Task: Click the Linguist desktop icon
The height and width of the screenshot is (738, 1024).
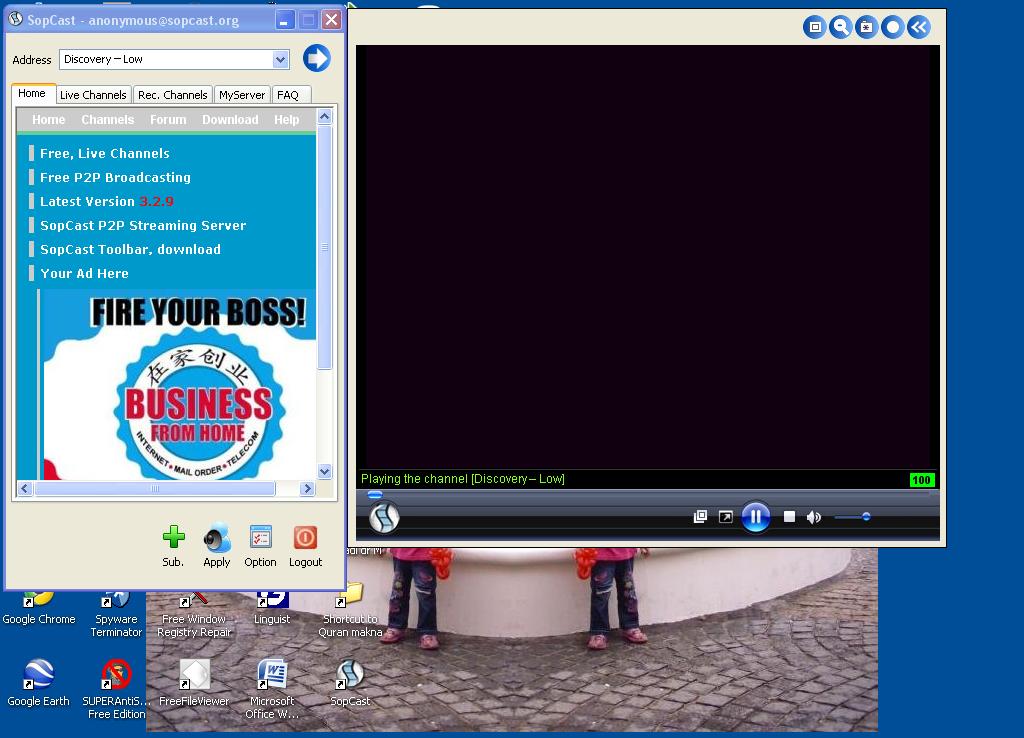Action: (272, 608)
